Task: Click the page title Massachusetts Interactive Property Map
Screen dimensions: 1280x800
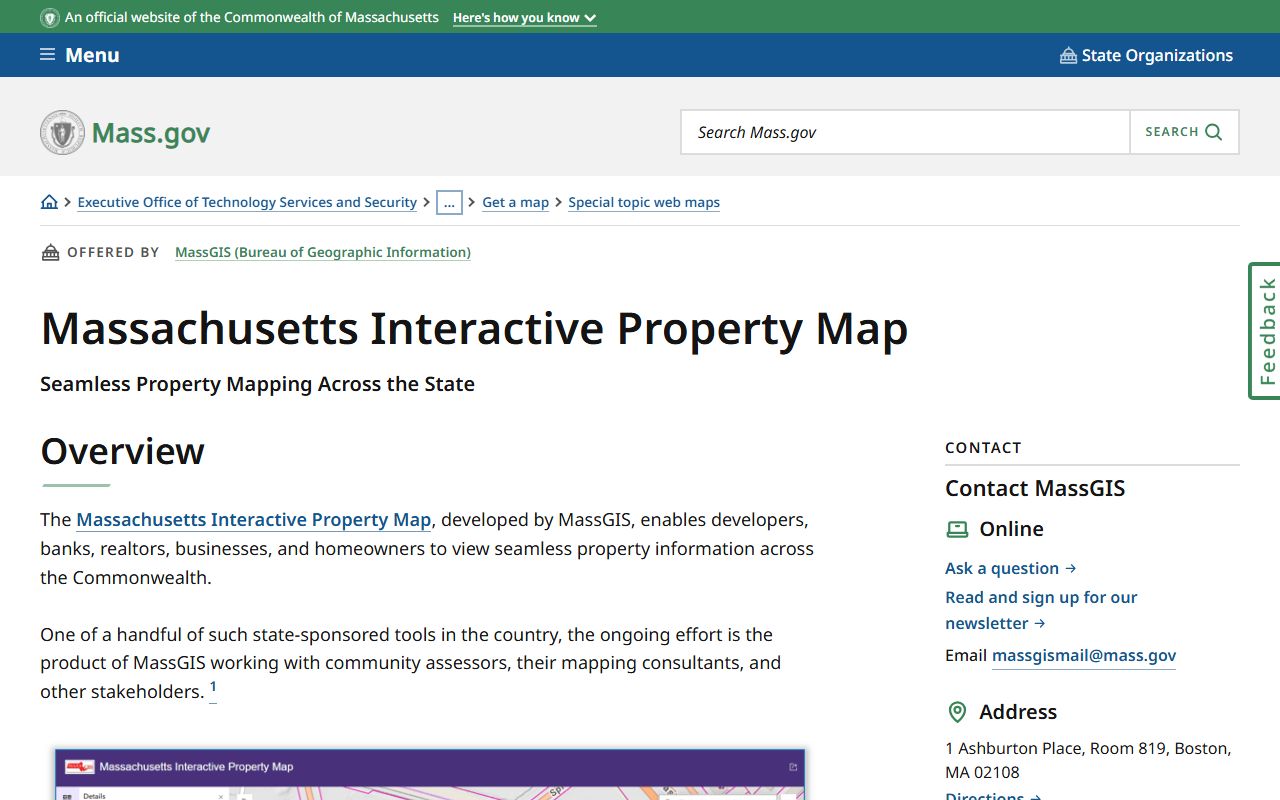Action: [474, 328]
